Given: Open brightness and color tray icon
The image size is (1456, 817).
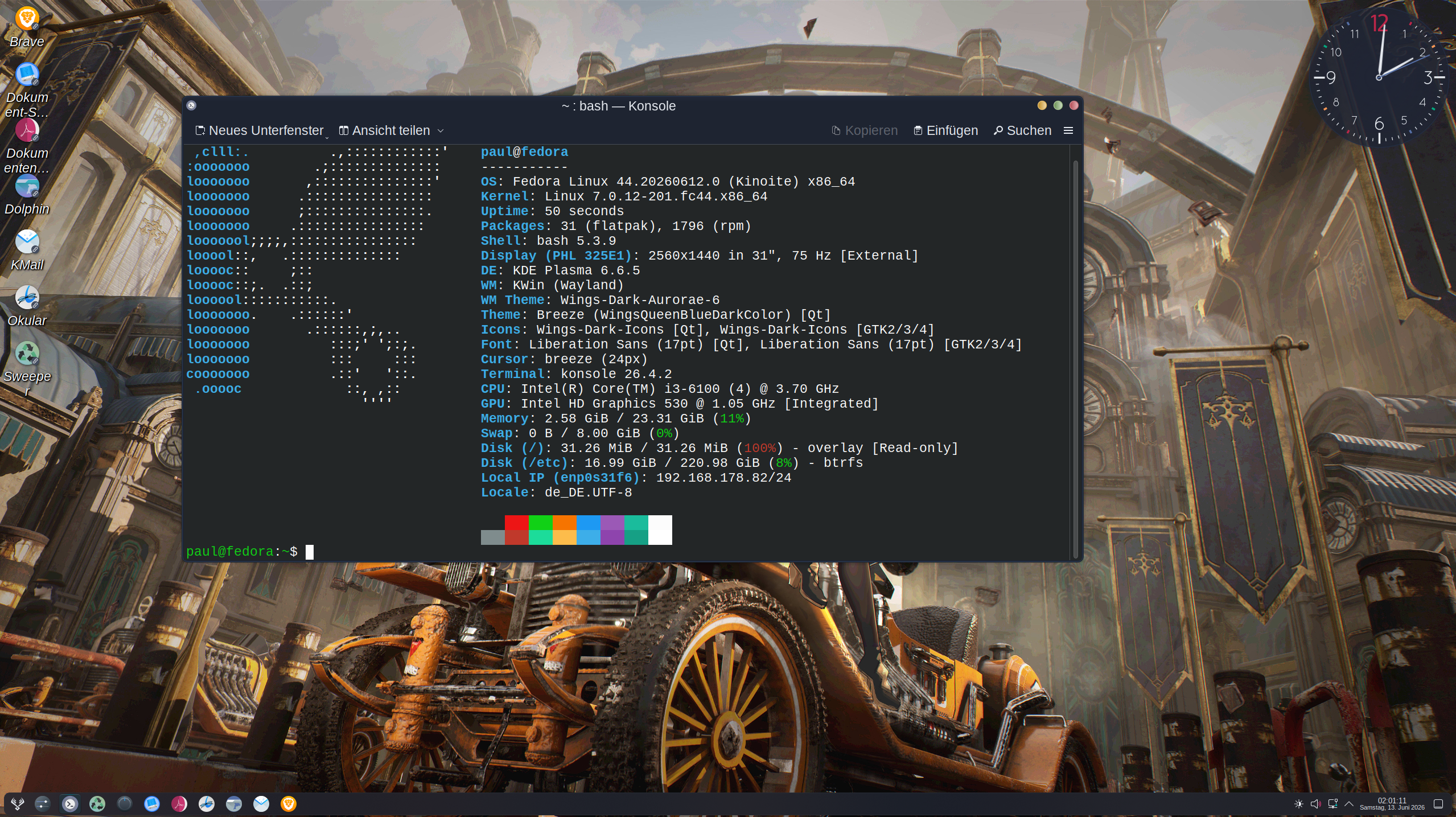Looking at the screenshot, I should point(1299,804).
